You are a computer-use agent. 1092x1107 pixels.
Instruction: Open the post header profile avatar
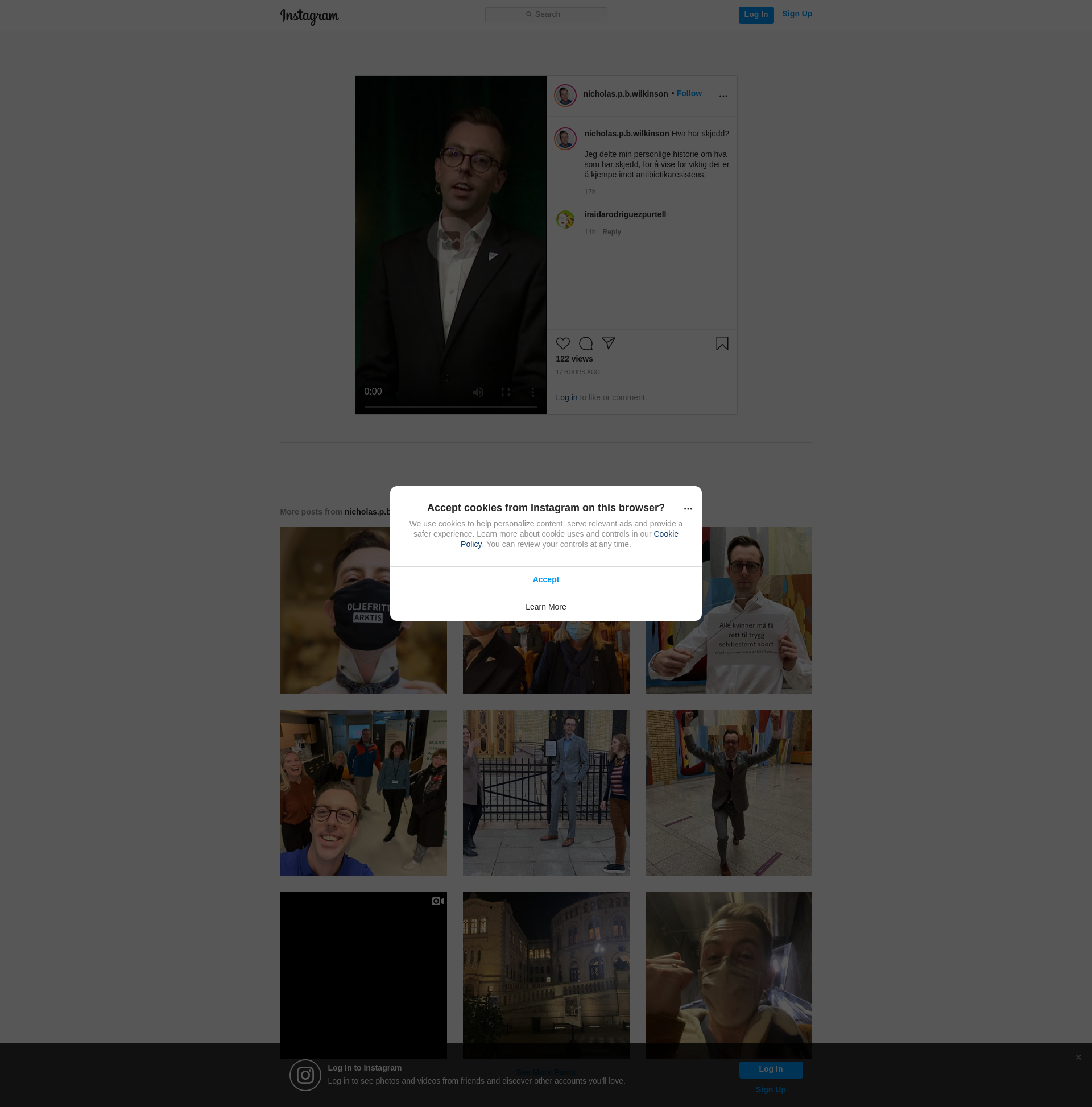pos(565,95)
